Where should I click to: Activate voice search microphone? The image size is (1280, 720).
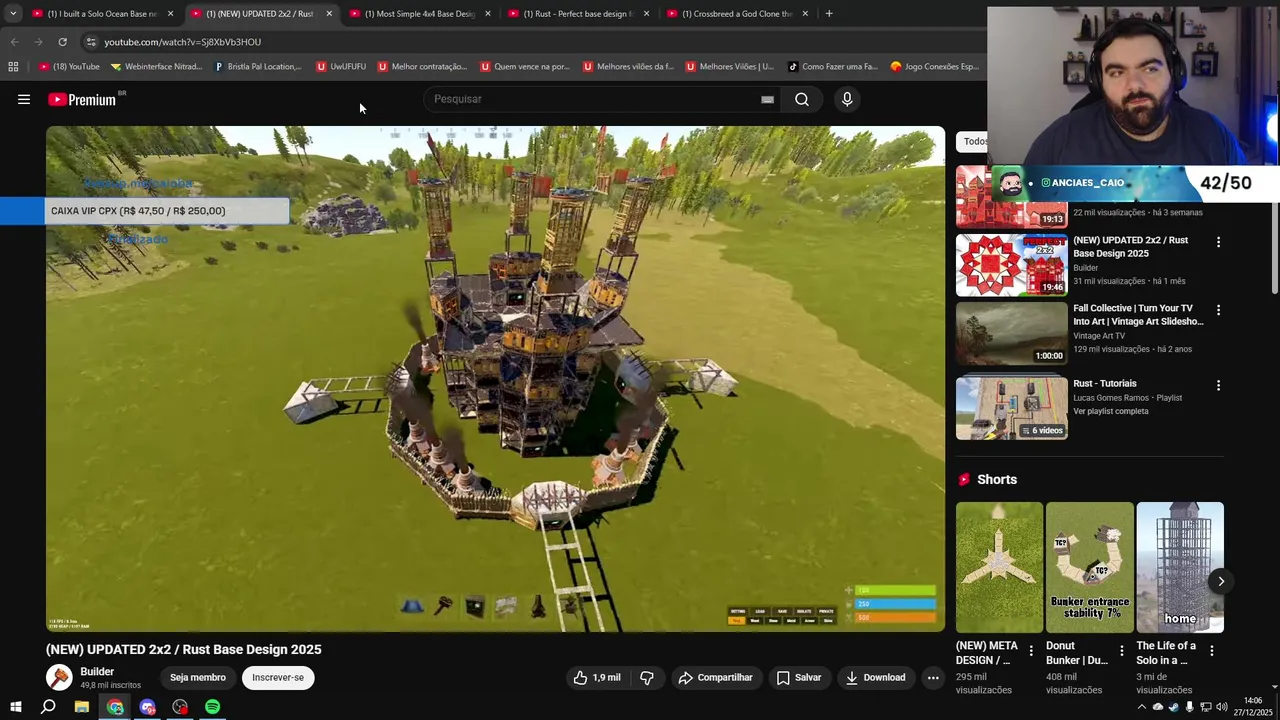click(847, 99)
